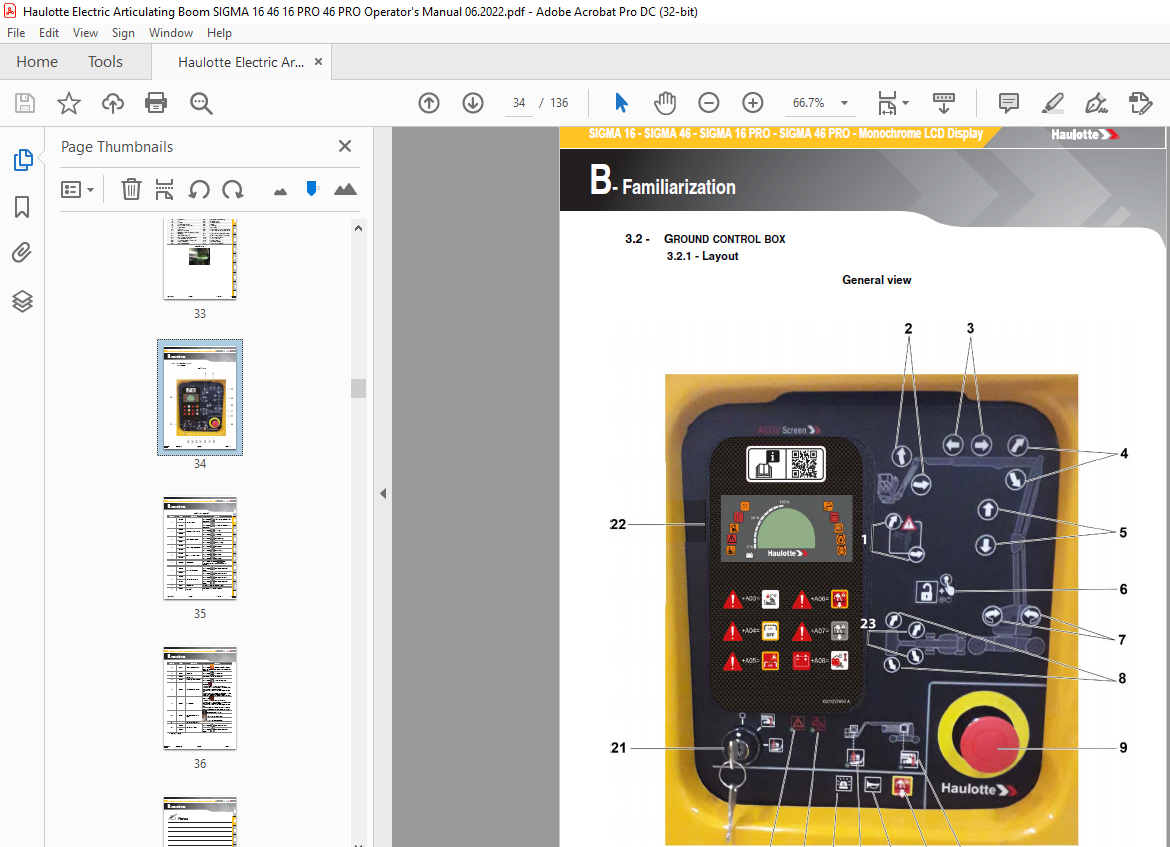Click the thumbnails scrollbar handle
The image size is (1170, 847).
click(x=358, y=388)
